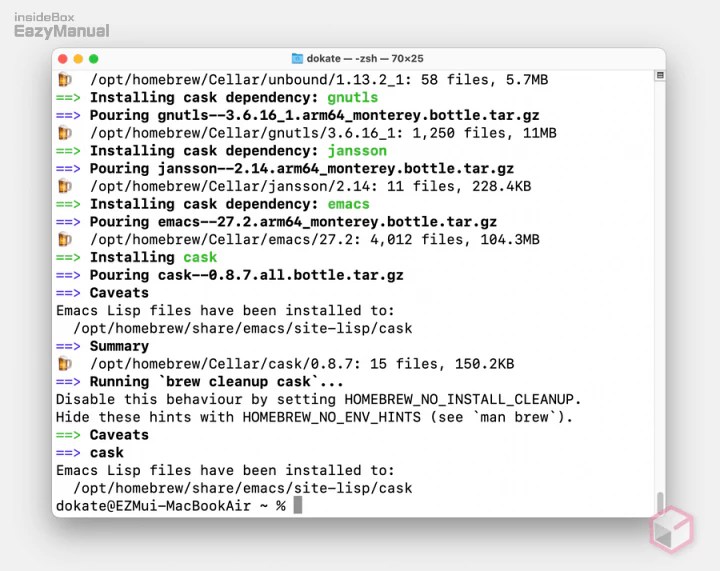The image size is (720, 571).
Task: Click the green word 'cask' after Installing
Action: pos(200,258)
